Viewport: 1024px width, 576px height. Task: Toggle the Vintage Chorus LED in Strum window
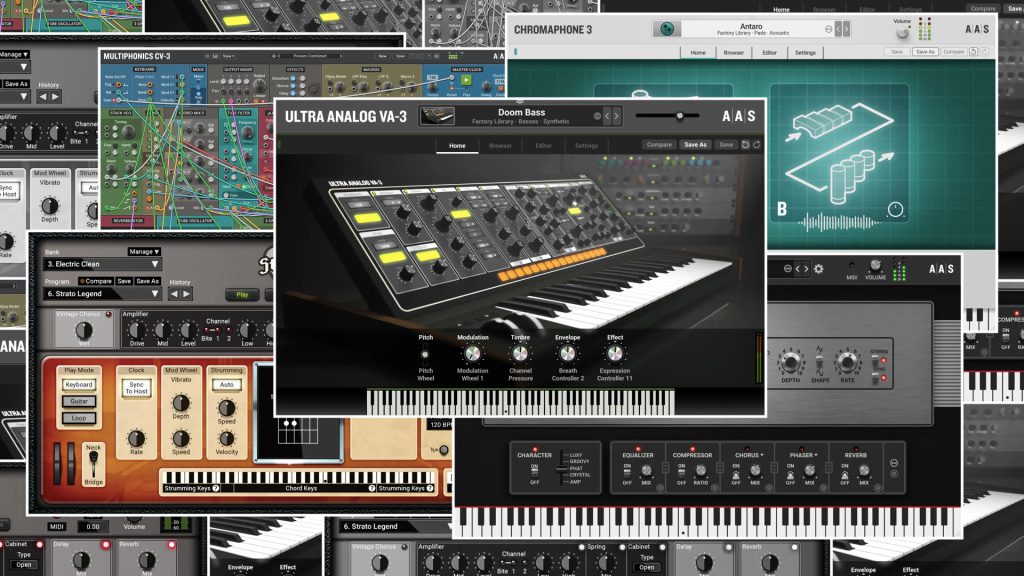108,315
